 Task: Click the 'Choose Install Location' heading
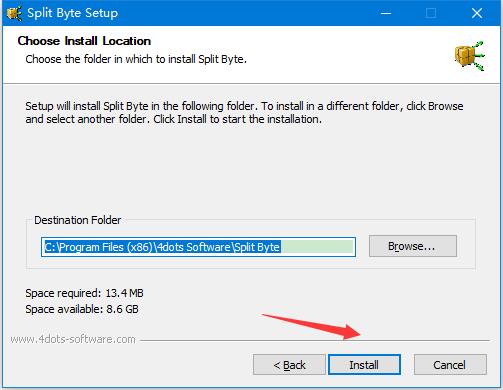click(84, 41)
